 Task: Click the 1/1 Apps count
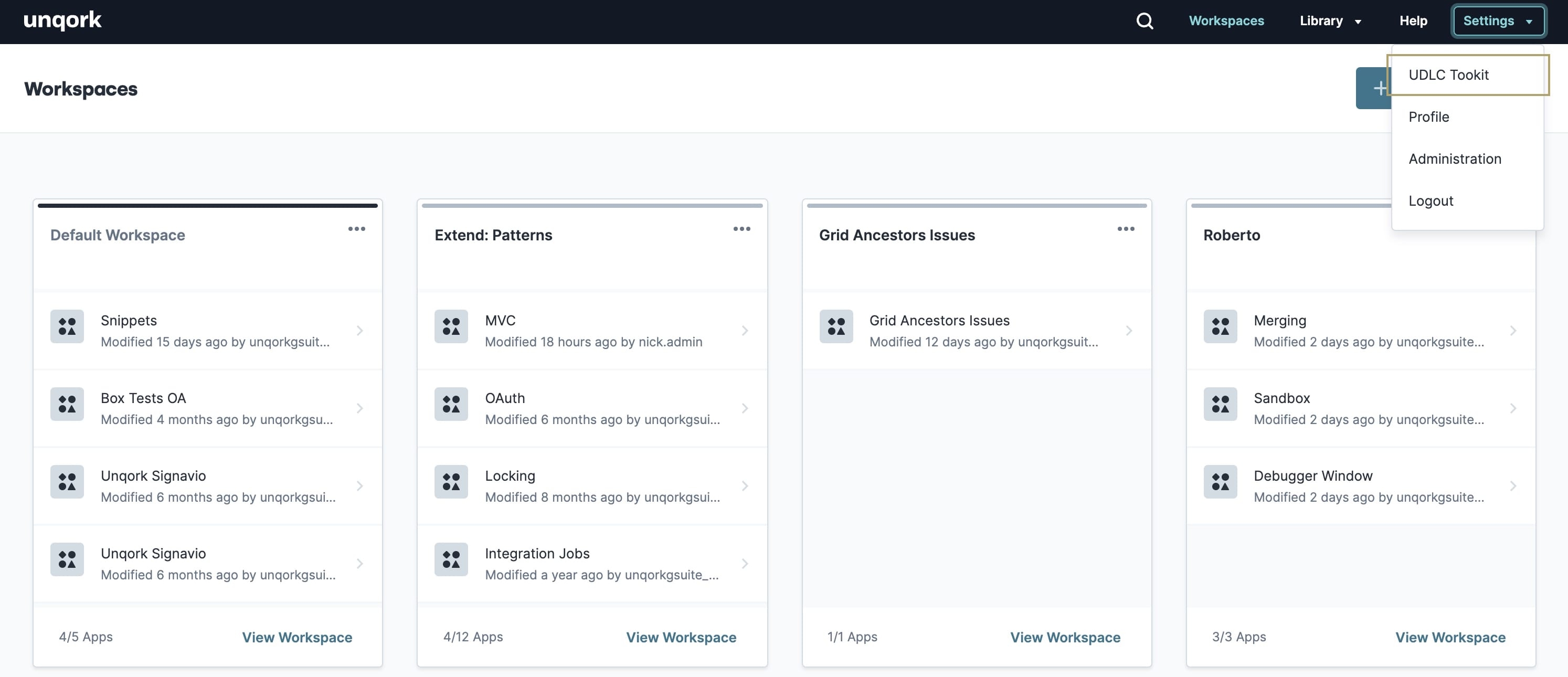click(852, 637)
